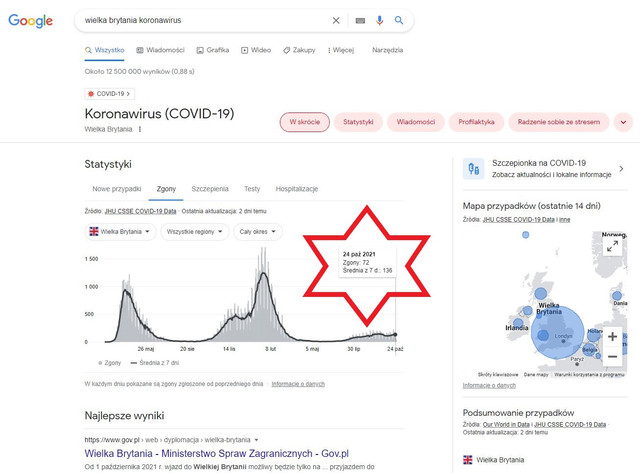This screenshot has width=640, height=473.
Task: Expand the gov.pl result URL dropdown arrow
Action: pos(256,440)
